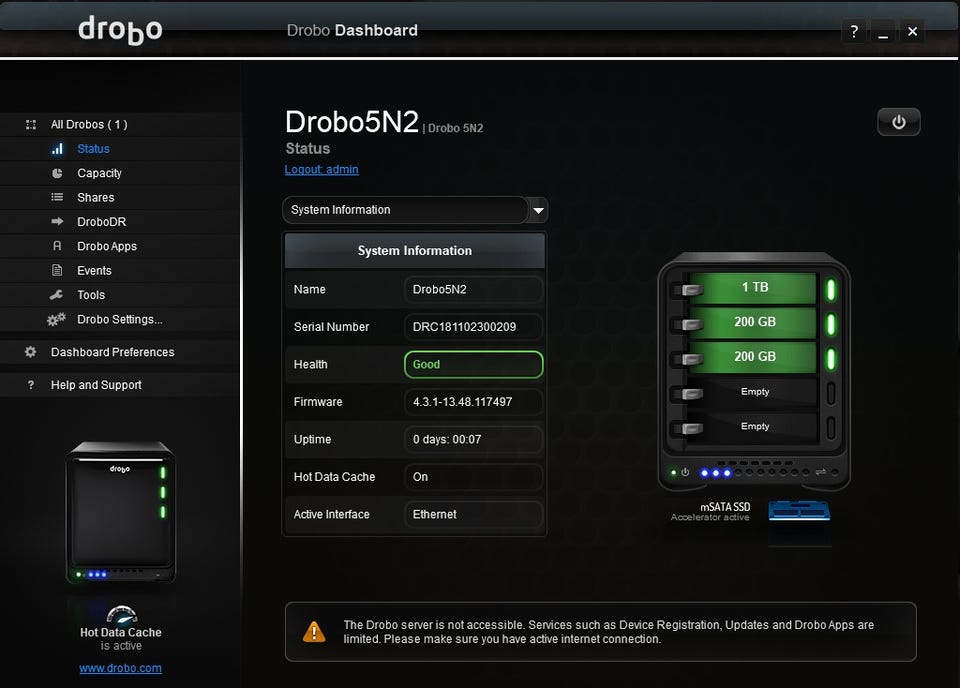Click the 1 TB drive bay
The image size is (960, 688).
click(755, 288)
